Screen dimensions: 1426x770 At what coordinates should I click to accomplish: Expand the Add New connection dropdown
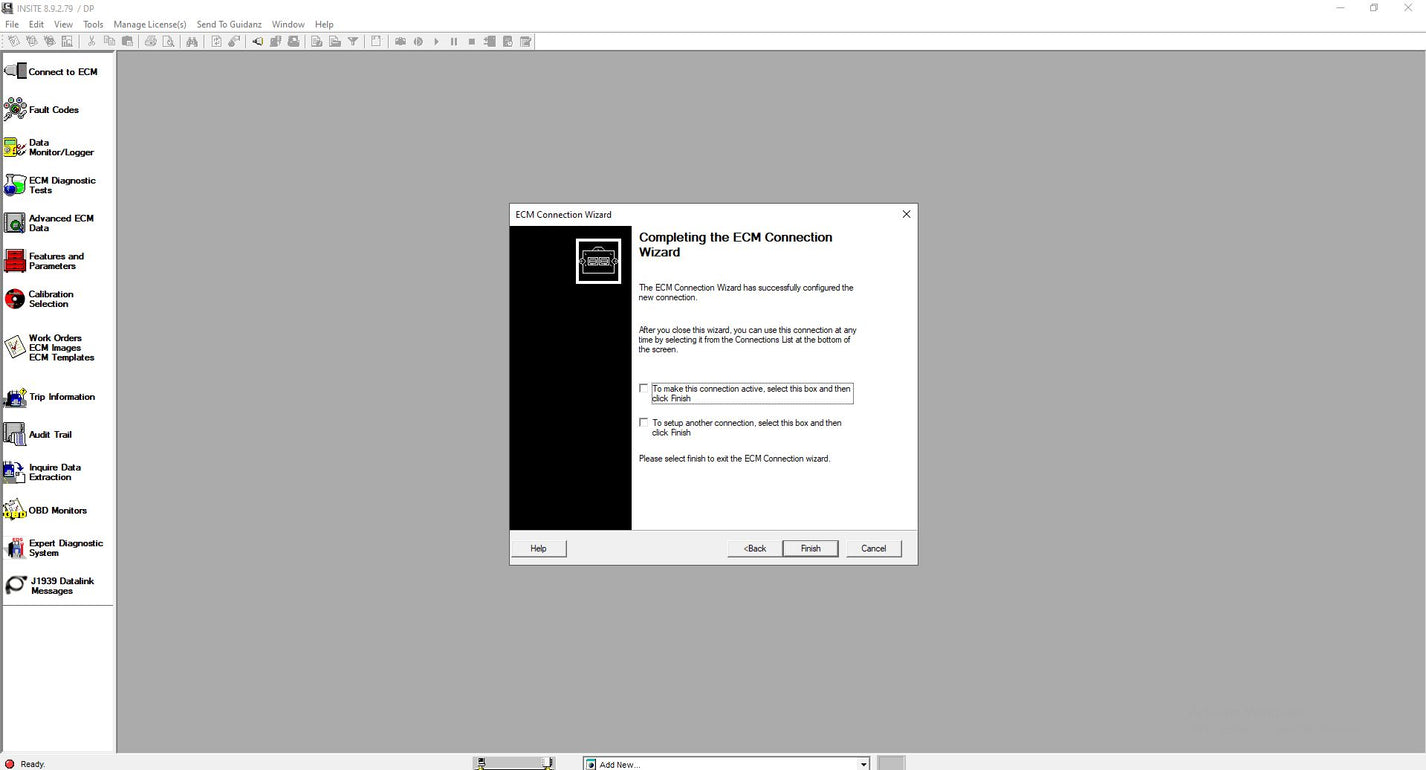click(x=863, y=764)
